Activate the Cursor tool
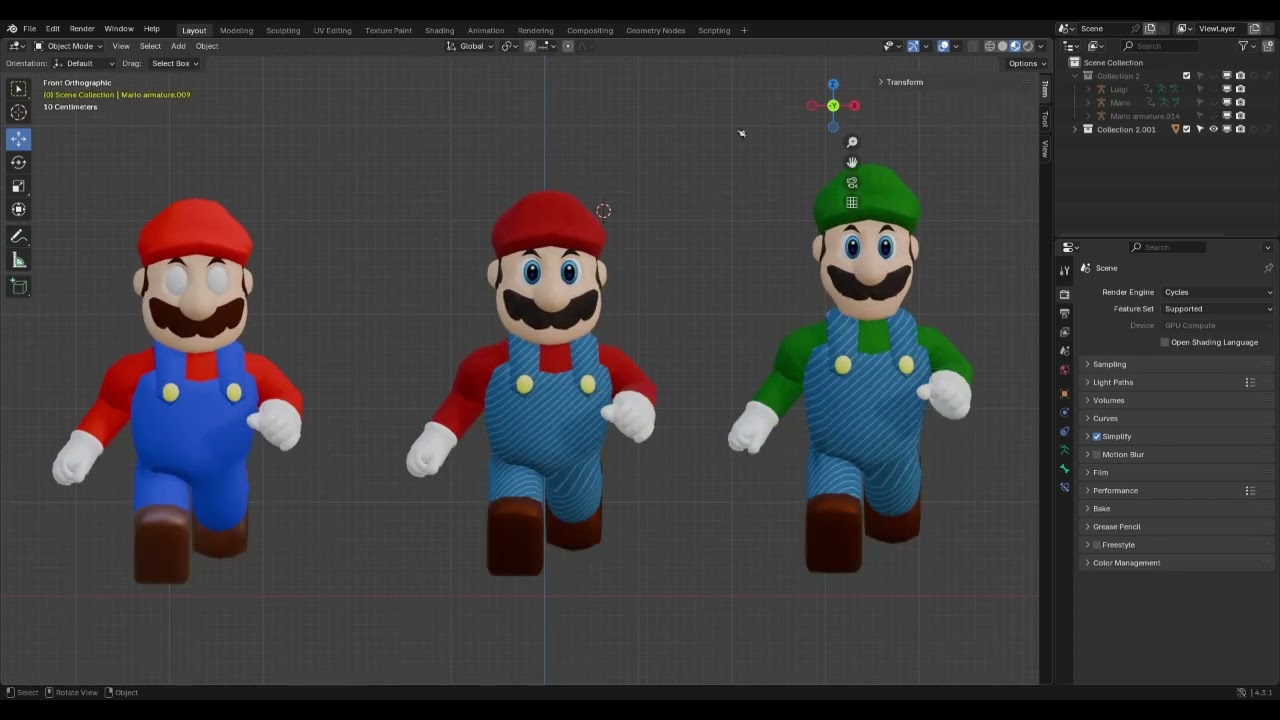Viewport: 1280px width, 720px height. pyautogui.click(x=18, y=113)
